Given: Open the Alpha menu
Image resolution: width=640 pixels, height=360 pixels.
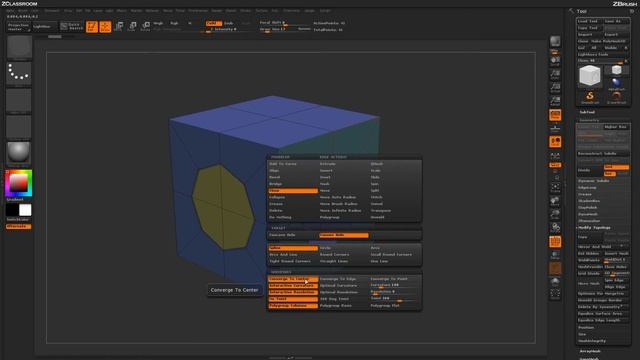Looking at the screenshot, I should click(x=11, y=11).
